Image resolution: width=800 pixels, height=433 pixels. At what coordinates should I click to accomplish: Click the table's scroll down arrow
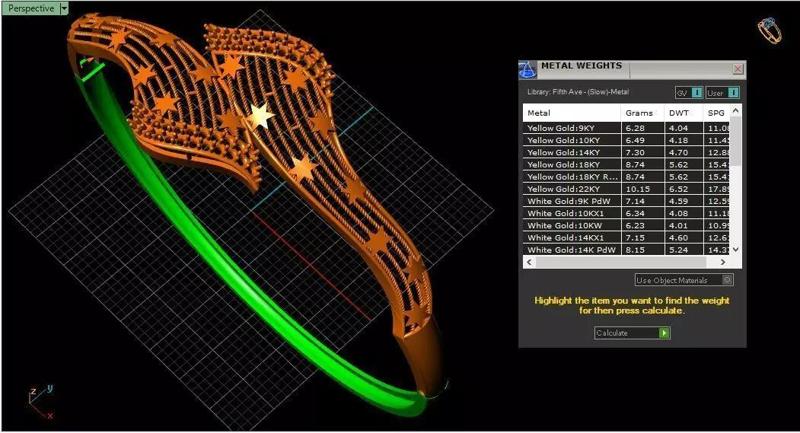(x=735, y=249)
